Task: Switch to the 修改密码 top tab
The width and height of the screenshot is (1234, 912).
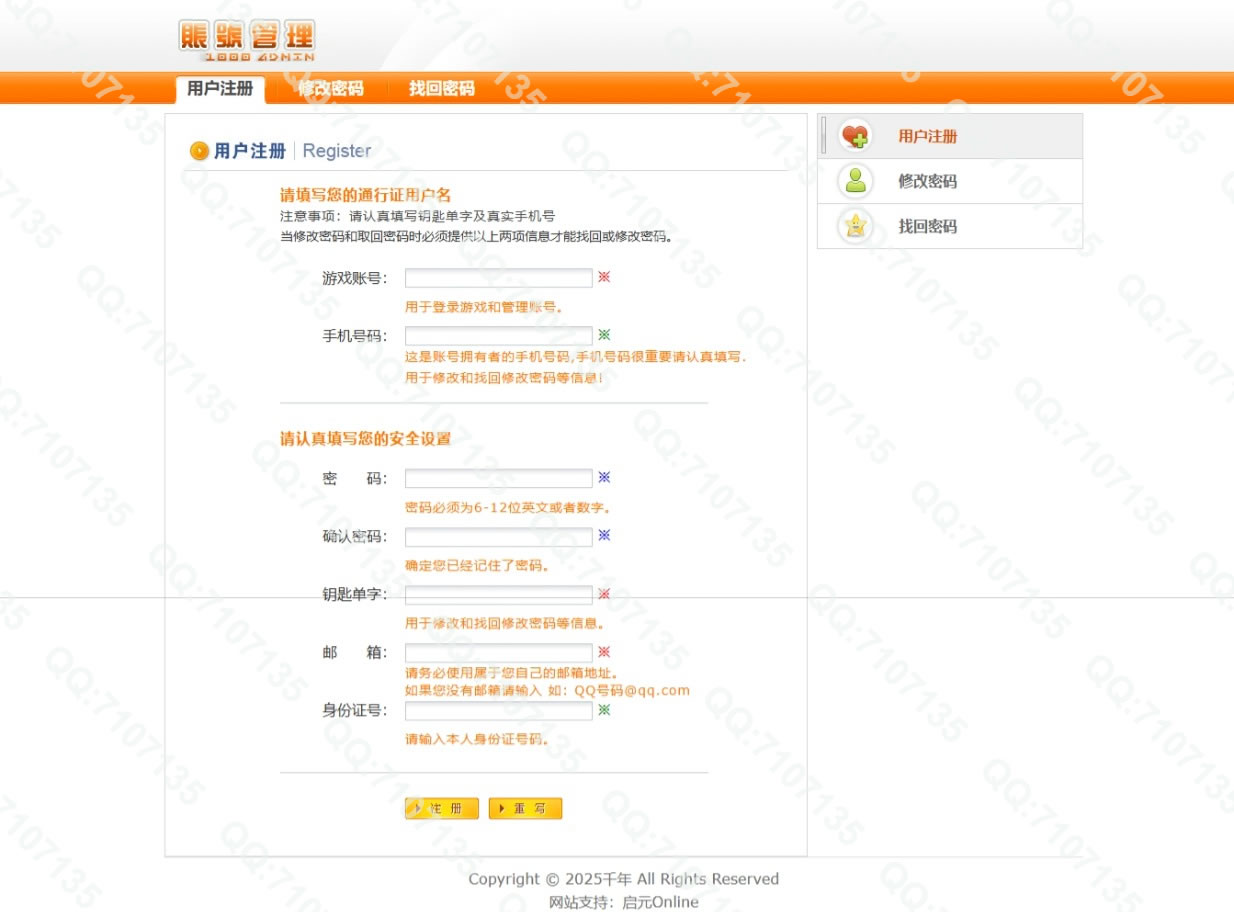Action: 330,88
